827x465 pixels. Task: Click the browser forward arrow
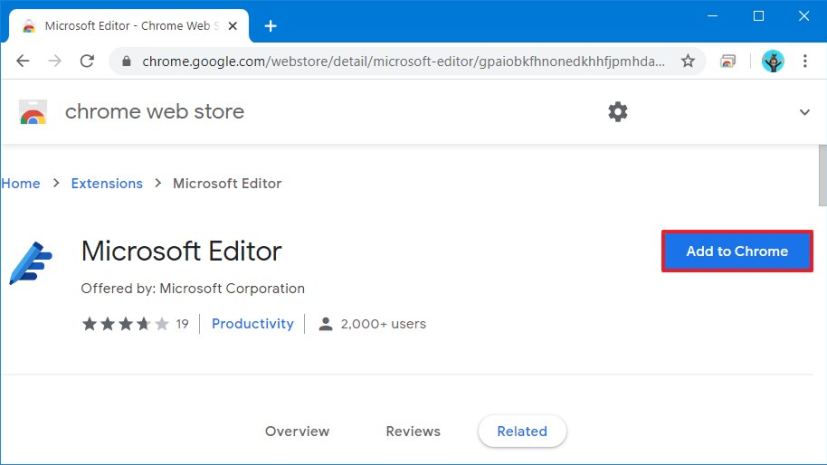54,61
